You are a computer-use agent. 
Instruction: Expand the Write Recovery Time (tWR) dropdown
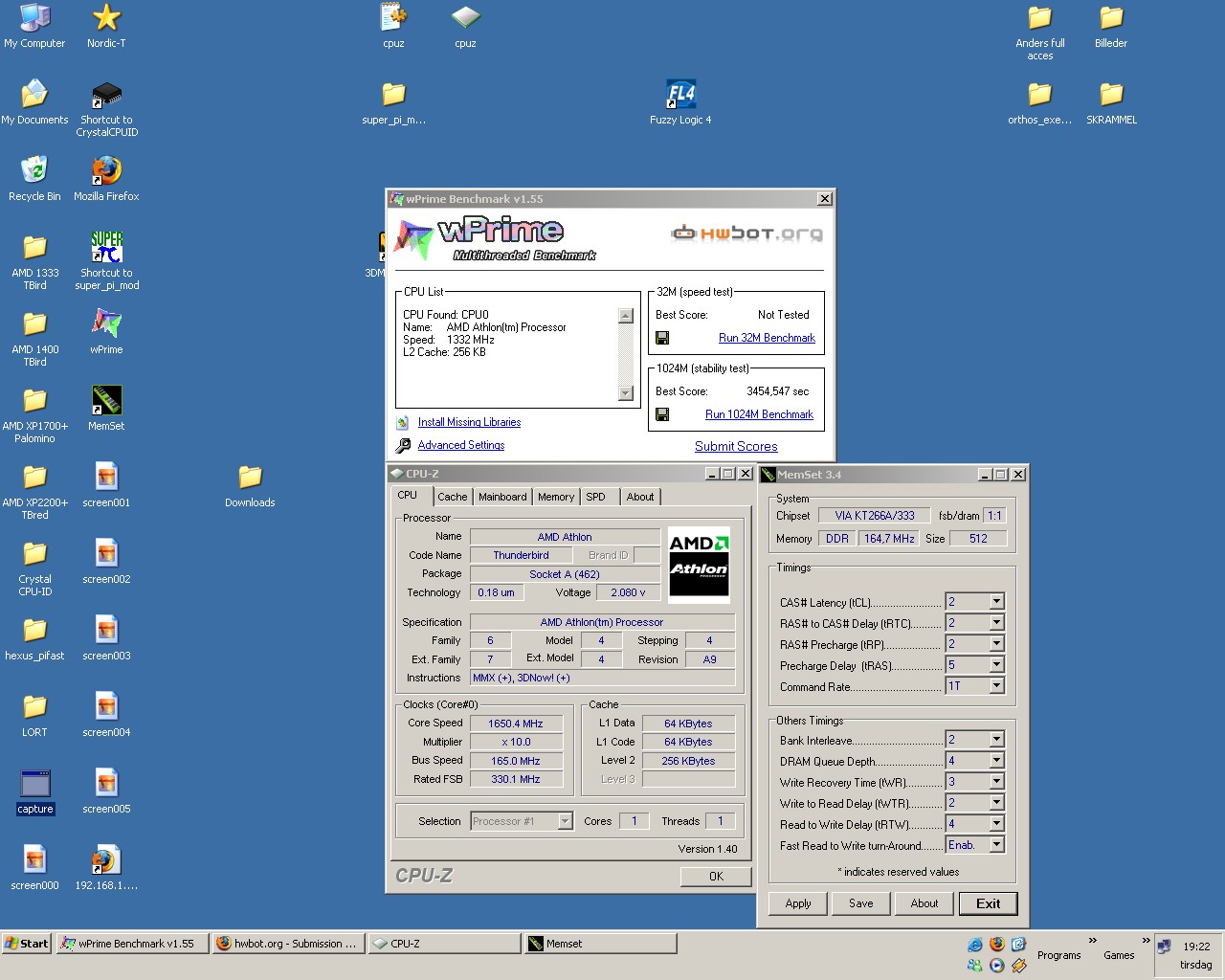tap(996, 782)
